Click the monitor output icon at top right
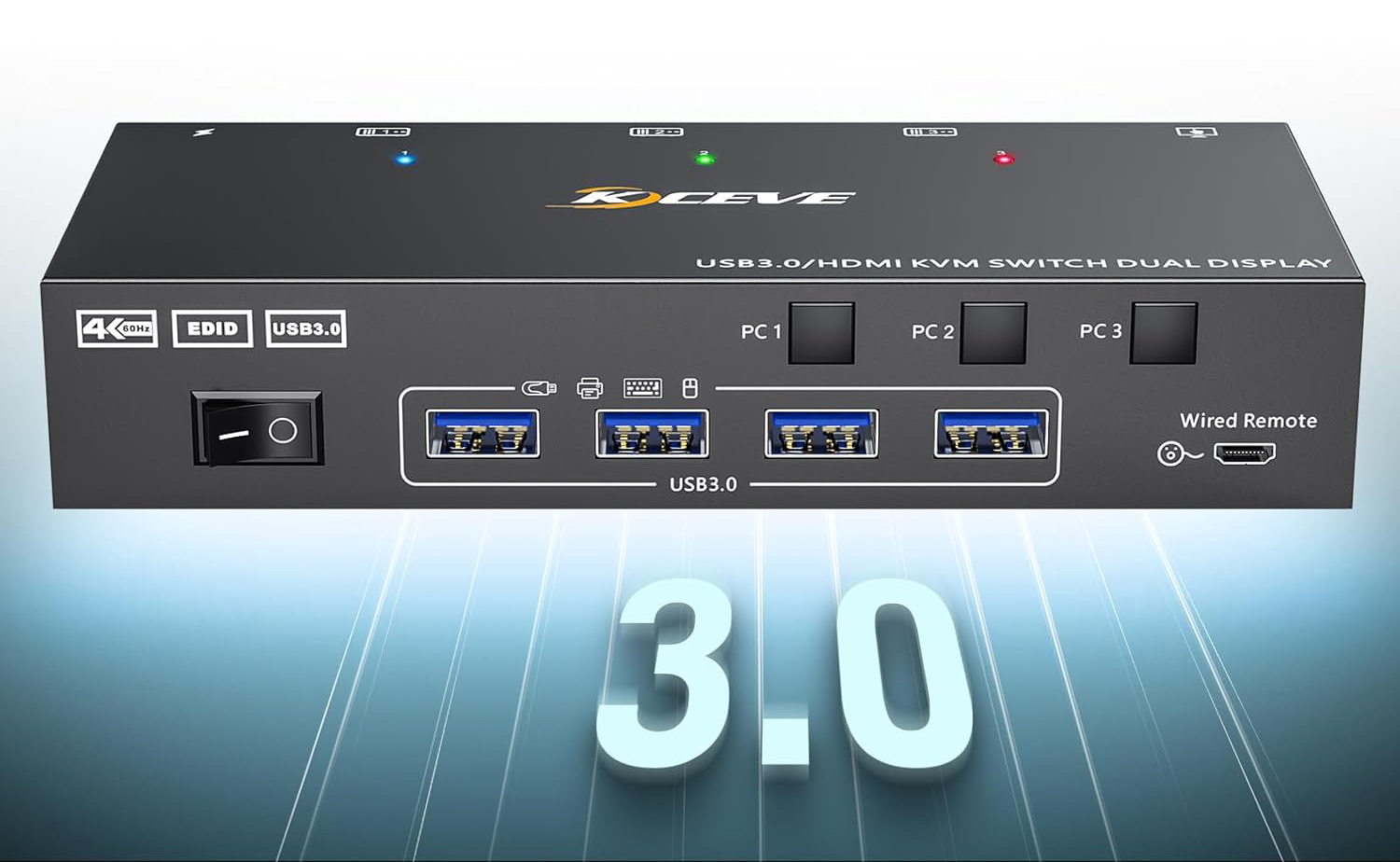 [x=1196, y=132]
